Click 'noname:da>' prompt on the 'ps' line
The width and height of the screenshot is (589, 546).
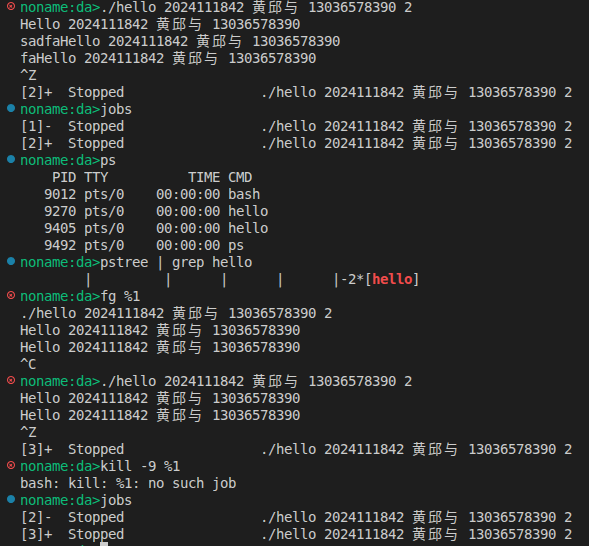tap(60, 160)
